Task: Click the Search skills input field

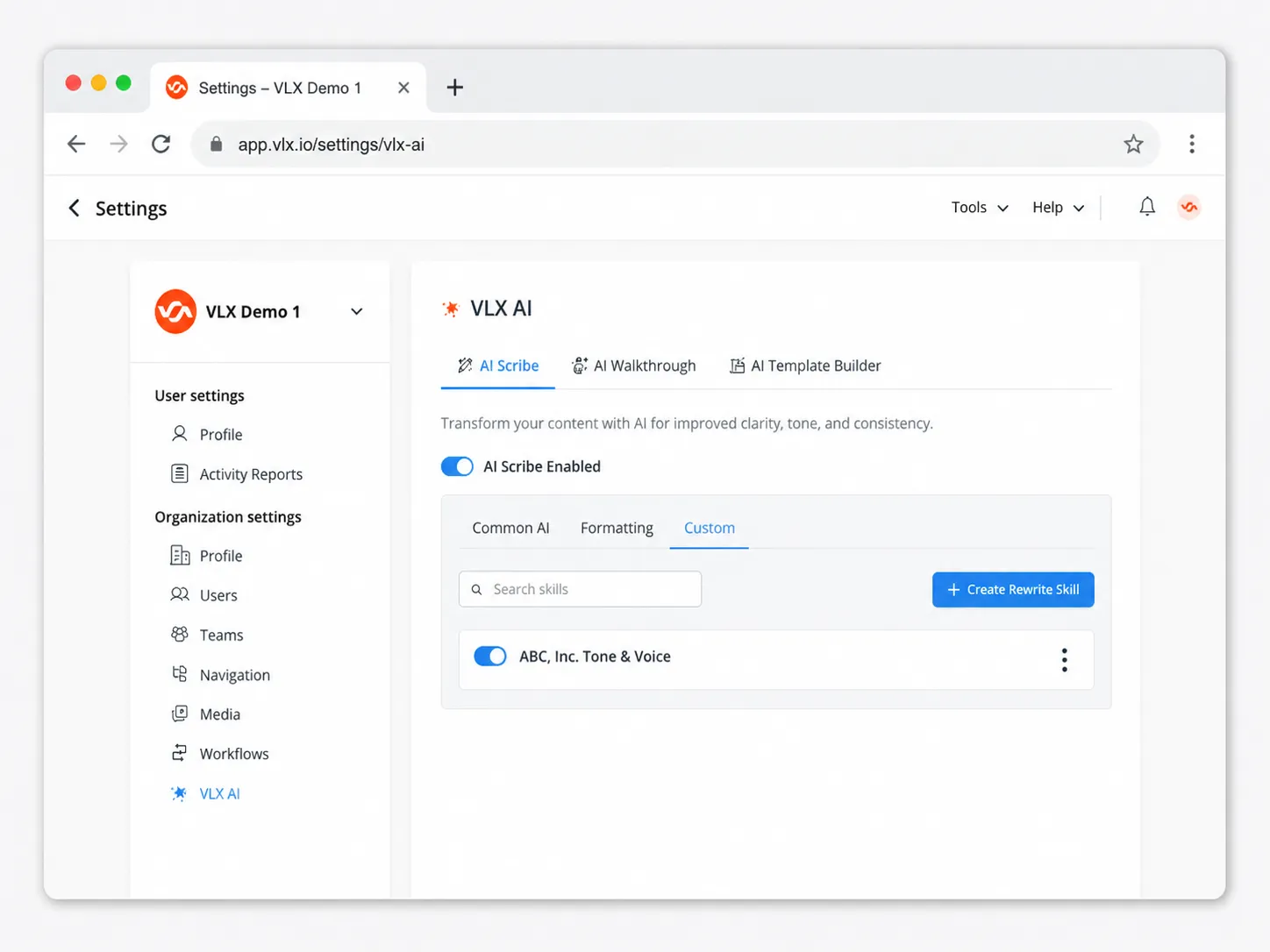Action: pyautogui.click(x=580, y=589)
